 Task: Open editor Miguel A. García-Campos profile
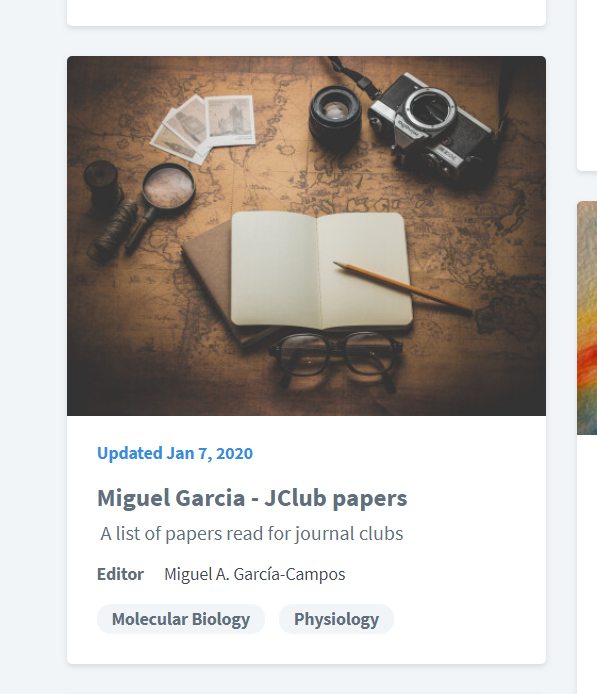(254, 574)
